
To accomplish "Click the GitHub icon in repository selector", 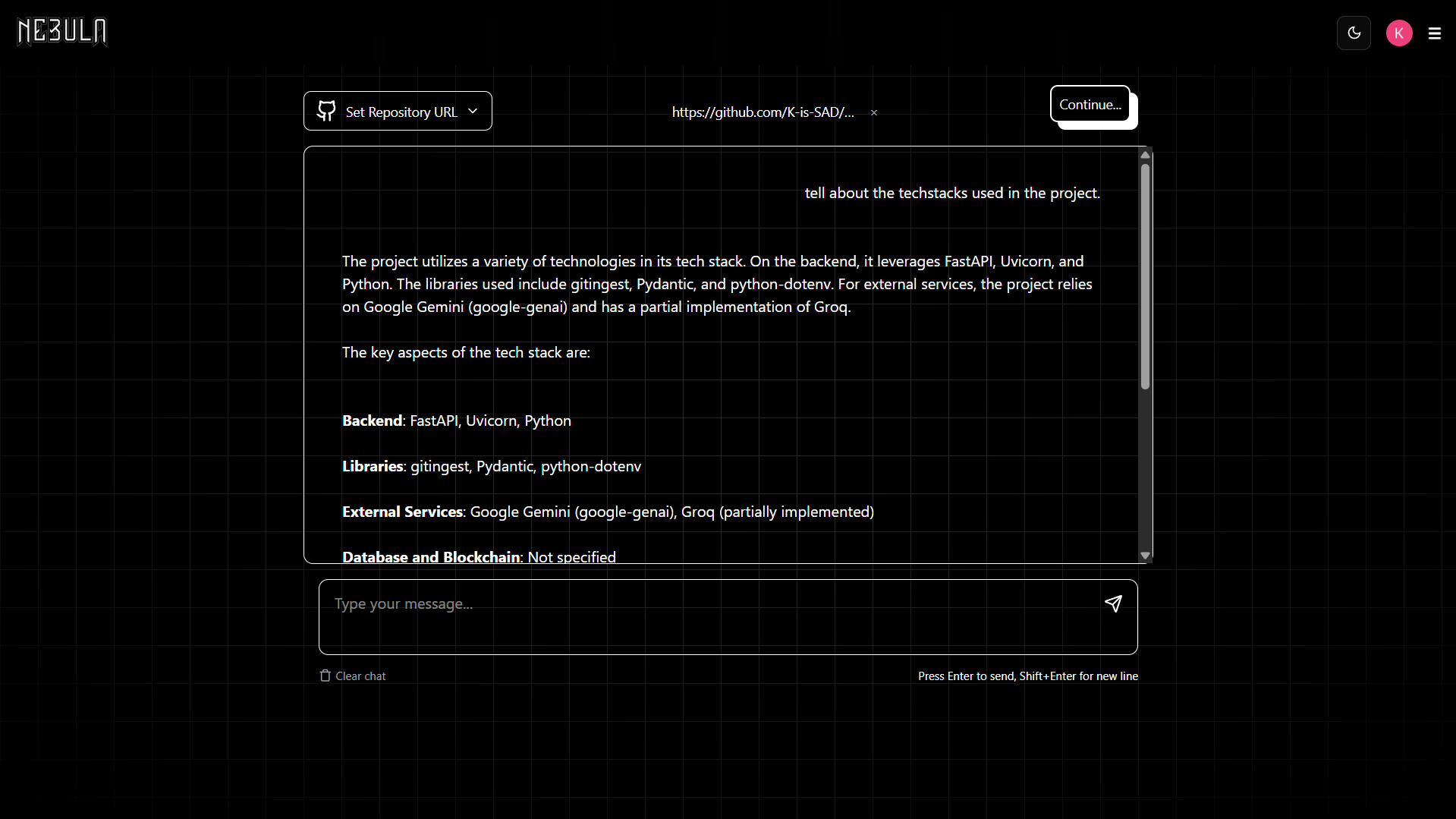I will coord(326,111).
